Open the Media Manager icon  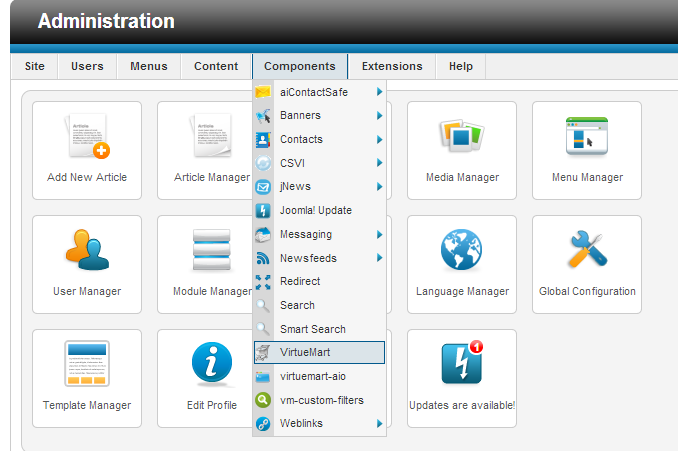(x=461, y=136)
